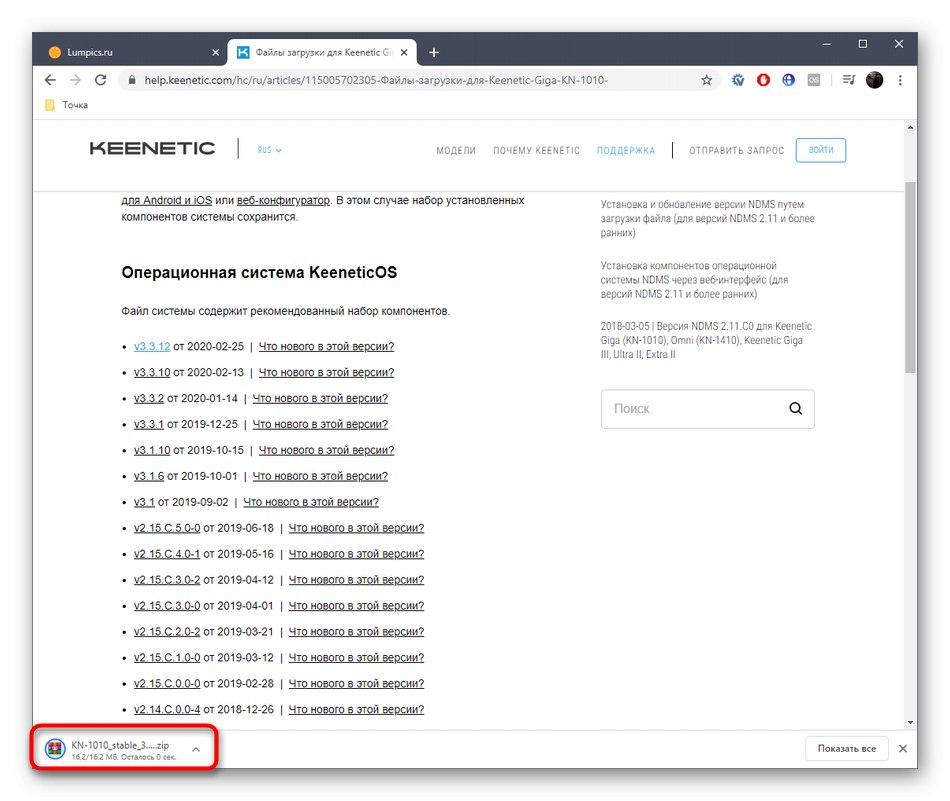The width and height of the screenshot is (950, 801).
Task: Open the Точка bookmarks folder
Action: (x=67, y=105)
